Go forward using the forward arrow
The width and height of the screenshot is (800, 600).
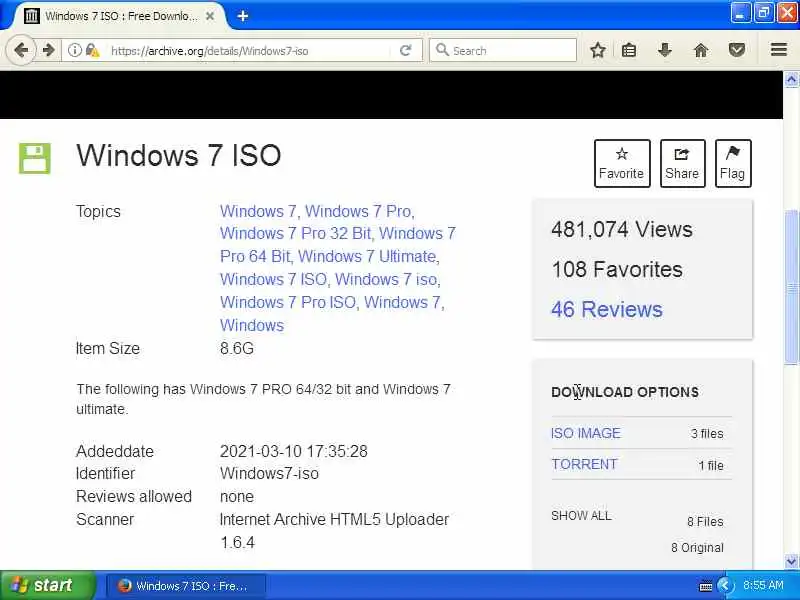48,50
